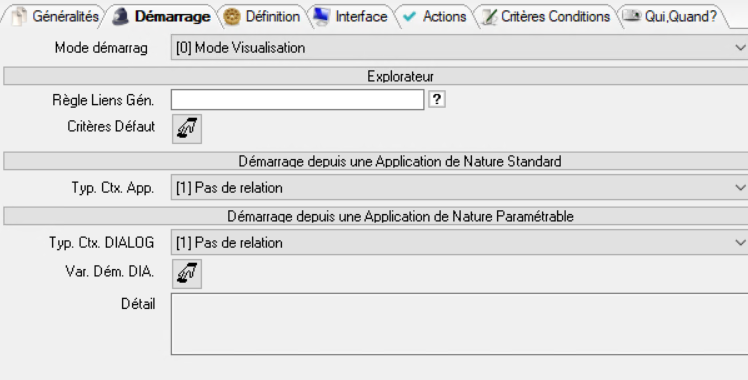Click the Généralités tab page icon
This screenshot has width=748, height=380.
[18, 17]
